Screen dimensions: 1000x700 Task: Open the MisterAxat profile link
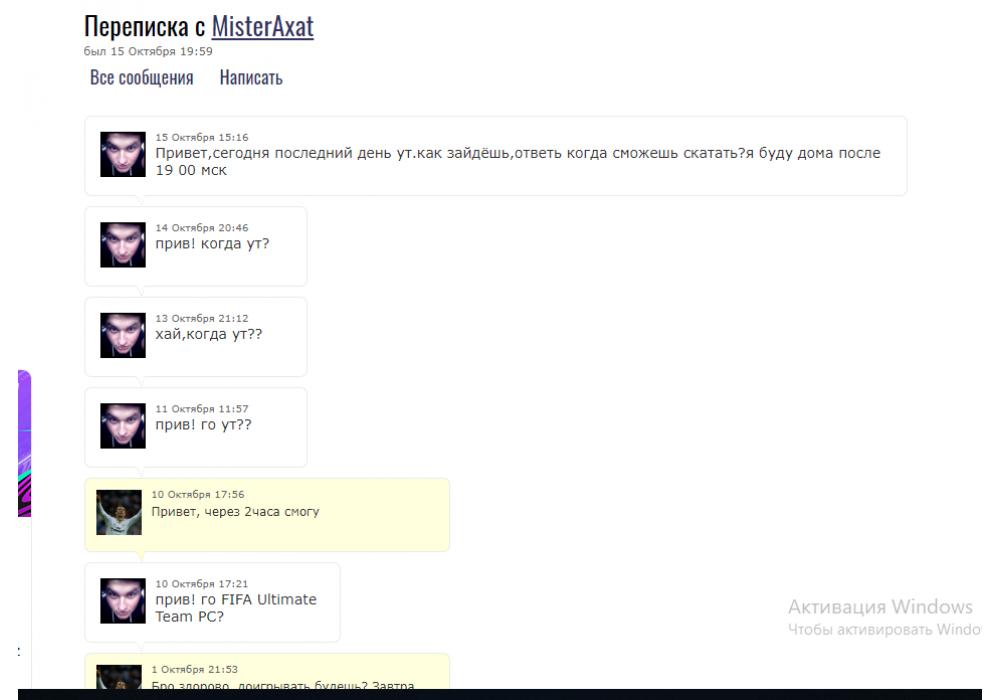point(262,27)
